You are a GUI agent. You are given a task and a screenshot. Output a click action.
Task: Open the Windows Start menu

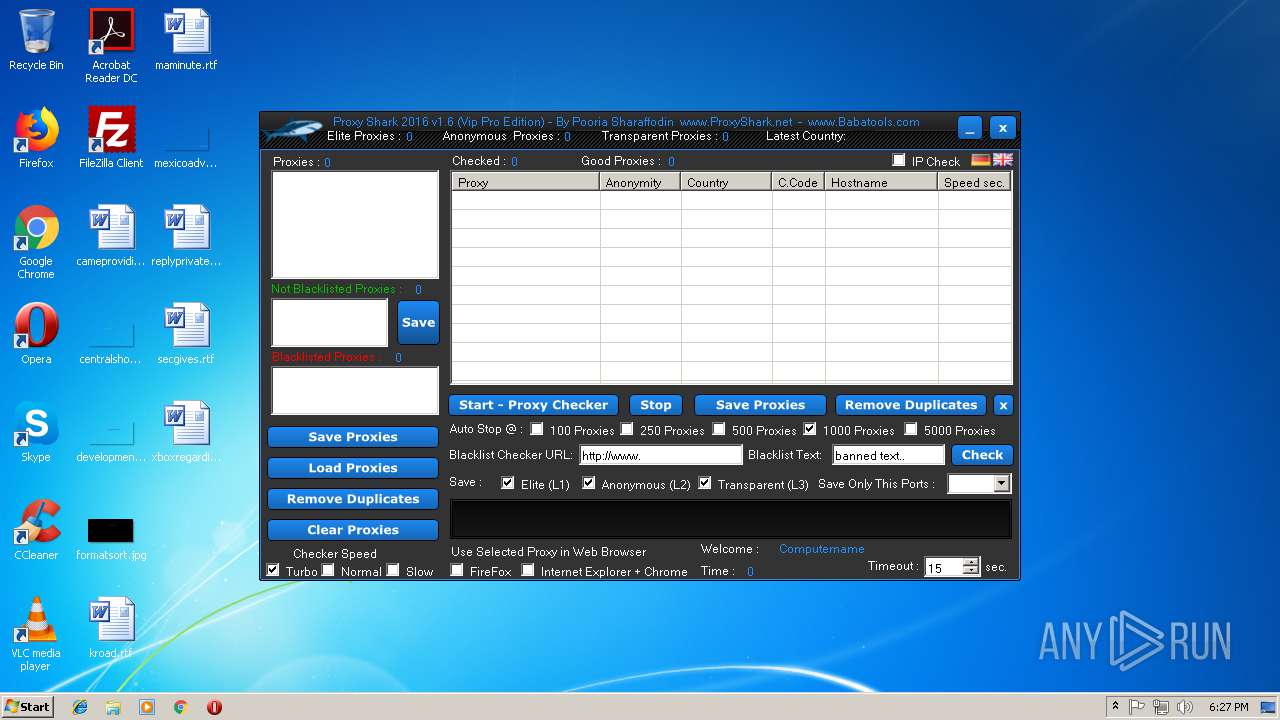[x=27, y=707]
